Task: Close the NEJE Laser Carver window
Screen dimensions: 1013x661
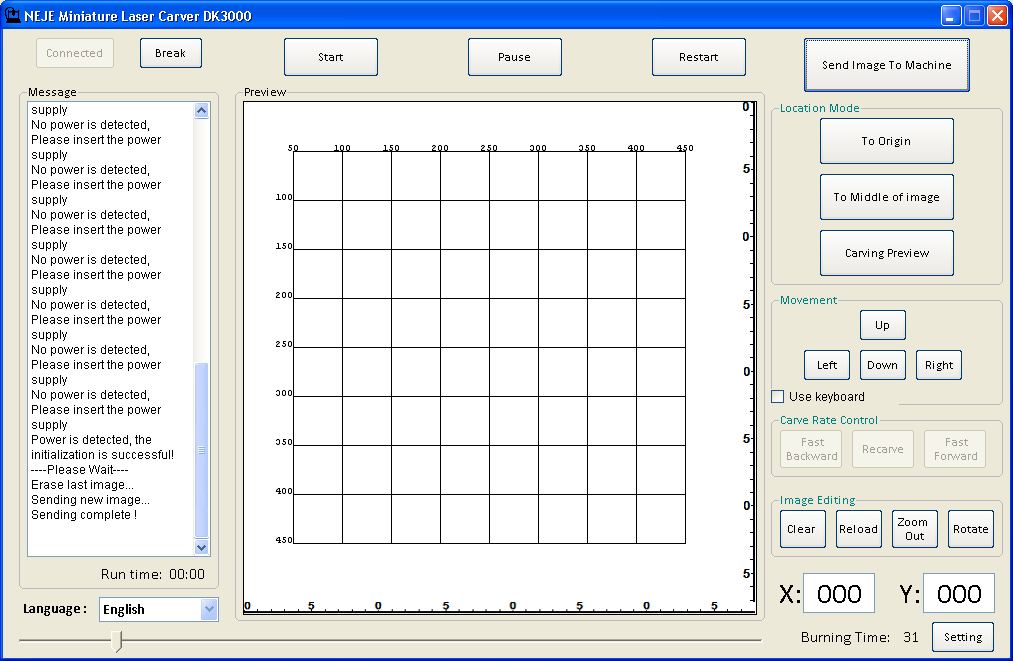Action: tap(997, 16)
